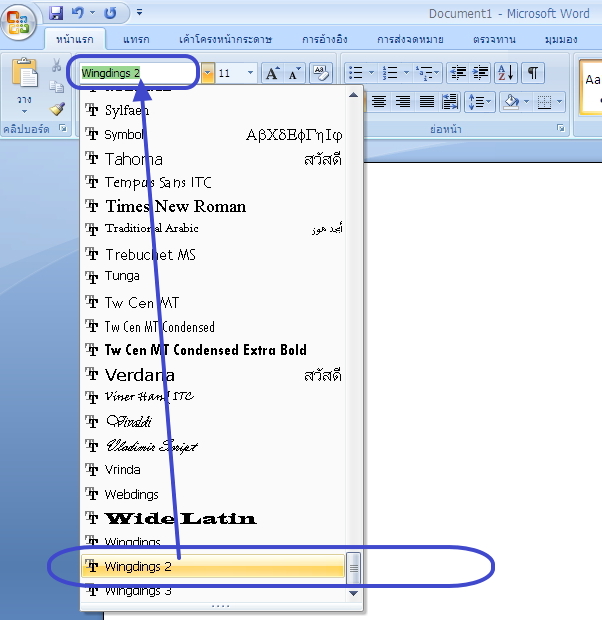Choose Tw Cen MT Condensed Extra Bold

[x=214, y=350]
